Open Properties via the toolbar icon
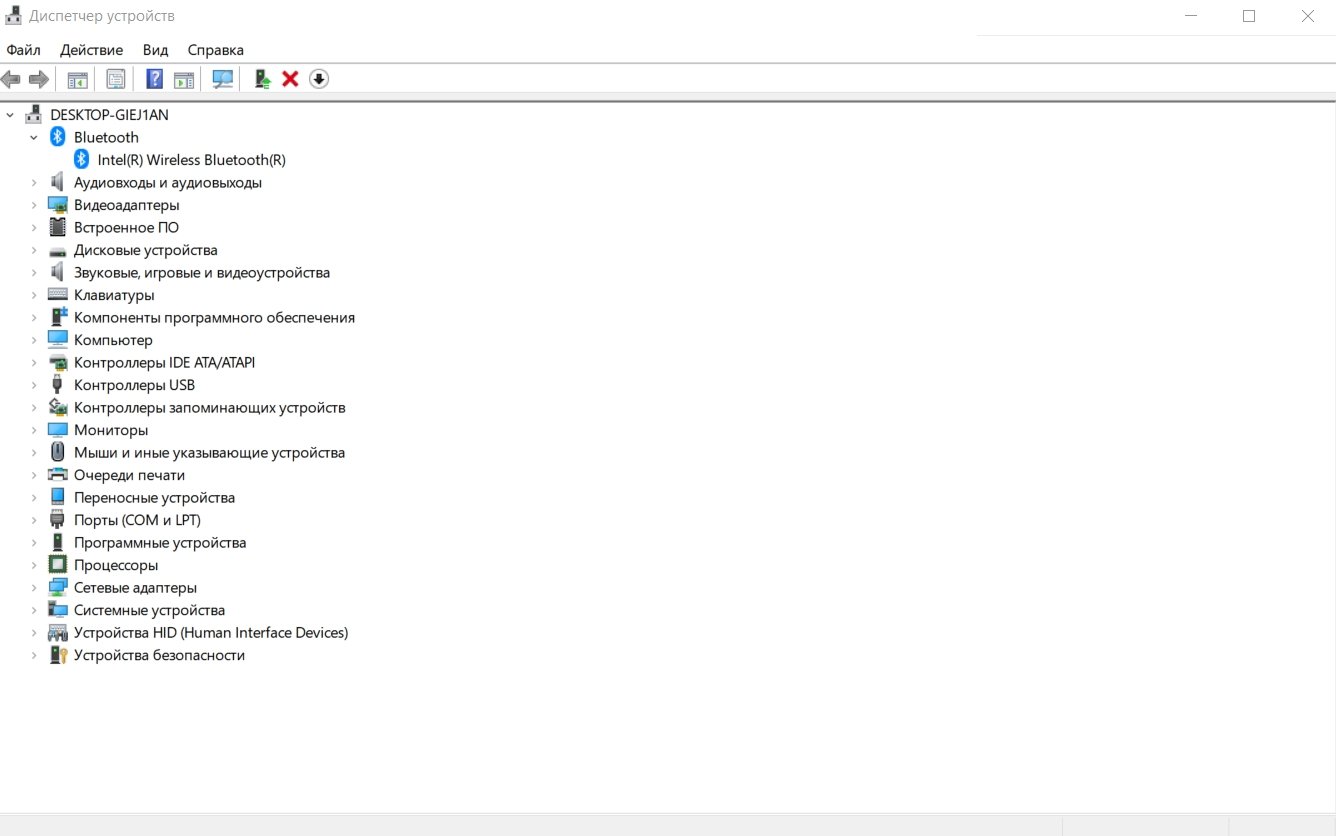 click(x=116, y=79)
